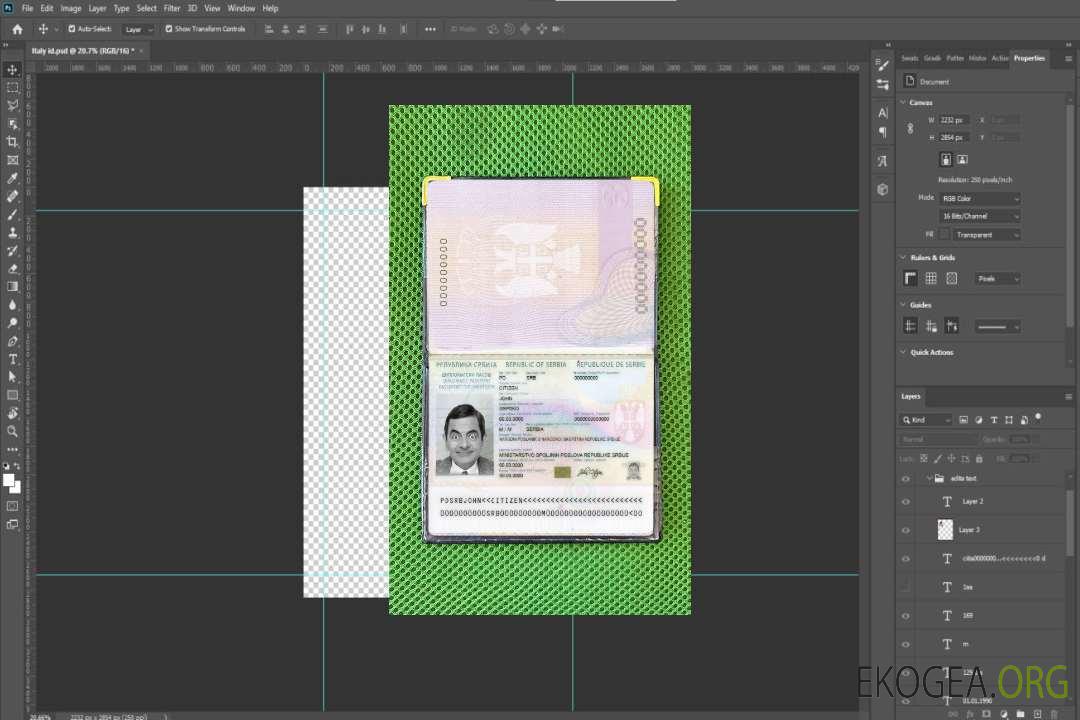Open the File menu
Viewport: 1080px width, 720px height.
(x=28, y=8)
